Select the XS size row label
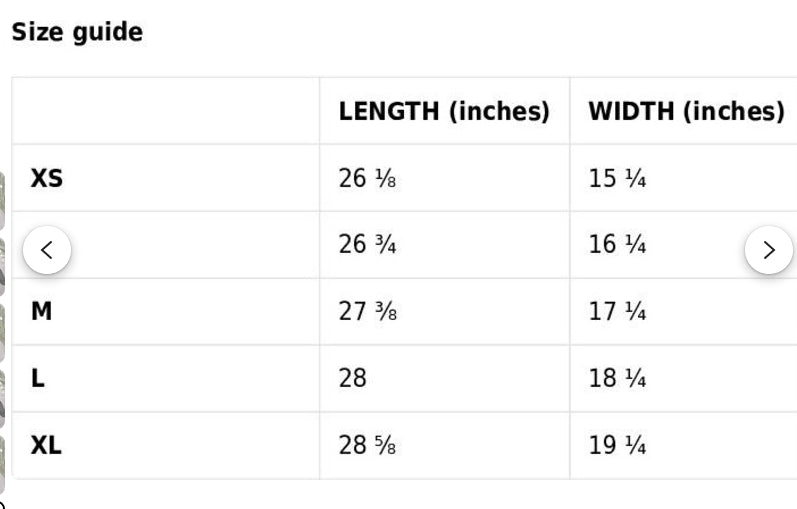797x509 pixels. [46, 178]
